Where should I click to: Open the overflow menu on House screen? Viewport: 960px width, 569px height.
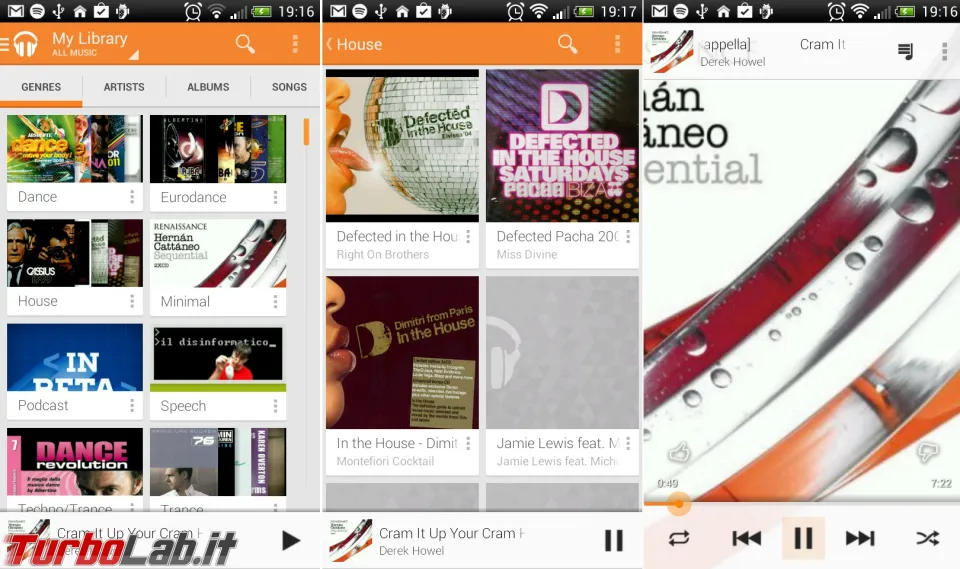617,43
